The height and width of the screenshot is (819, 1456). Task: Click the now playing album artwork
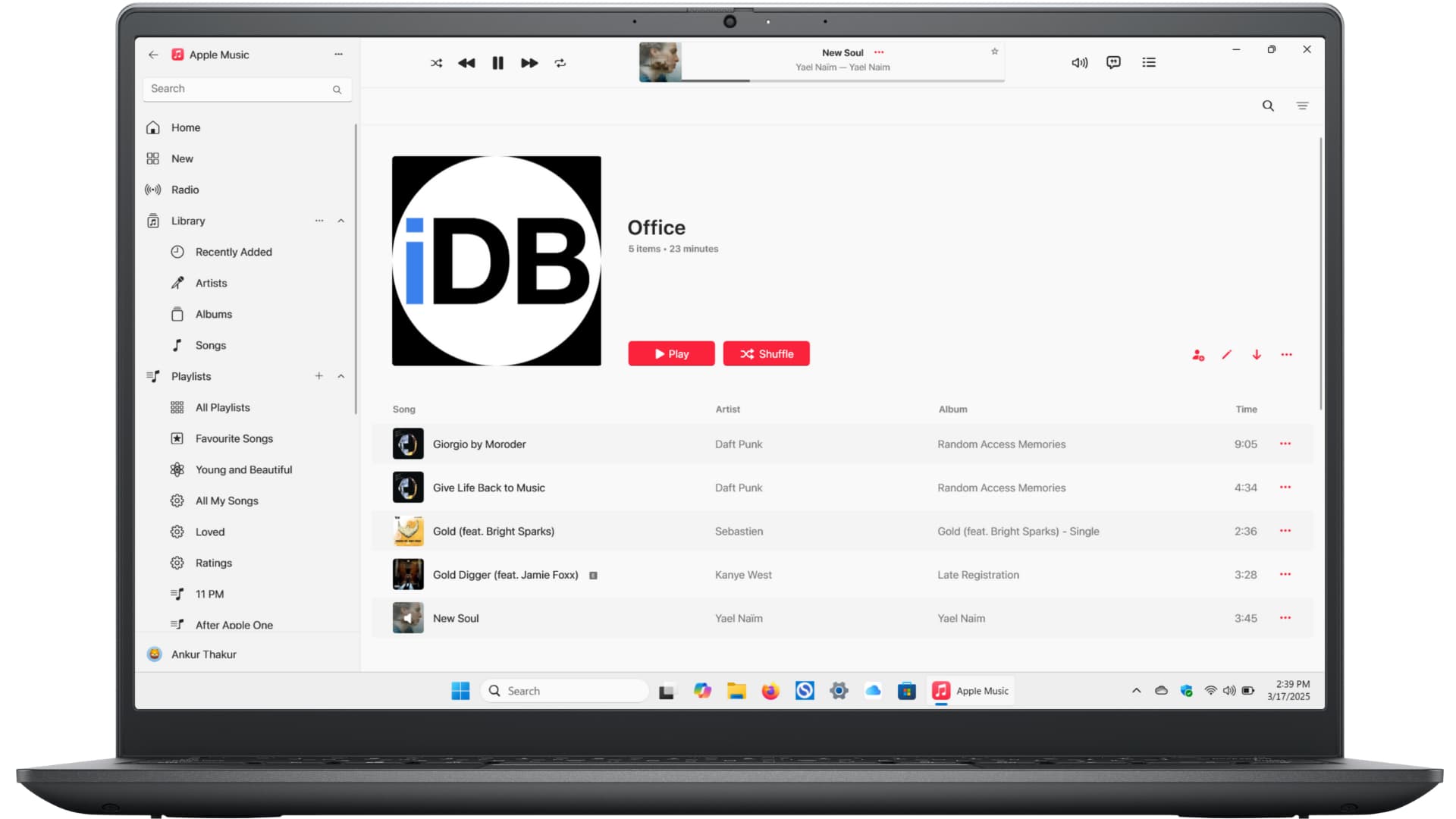(660, 62)
